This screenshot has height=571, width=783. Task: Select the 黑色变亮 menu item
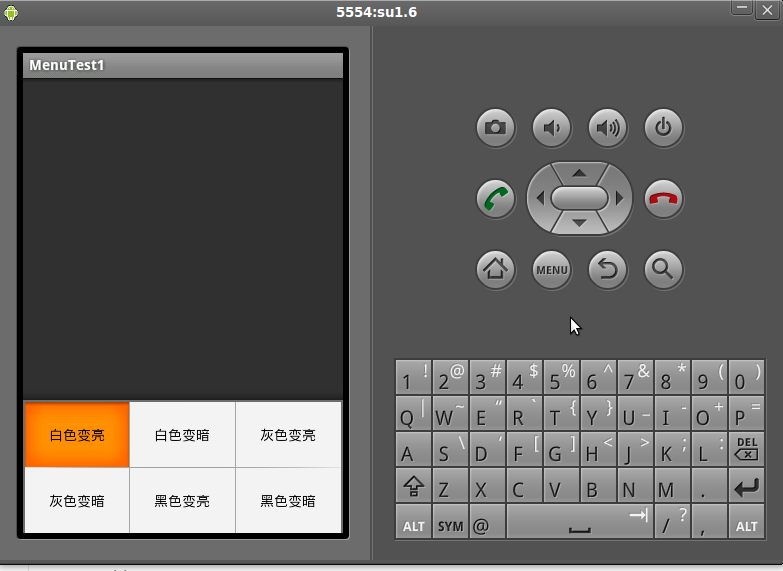182,501
